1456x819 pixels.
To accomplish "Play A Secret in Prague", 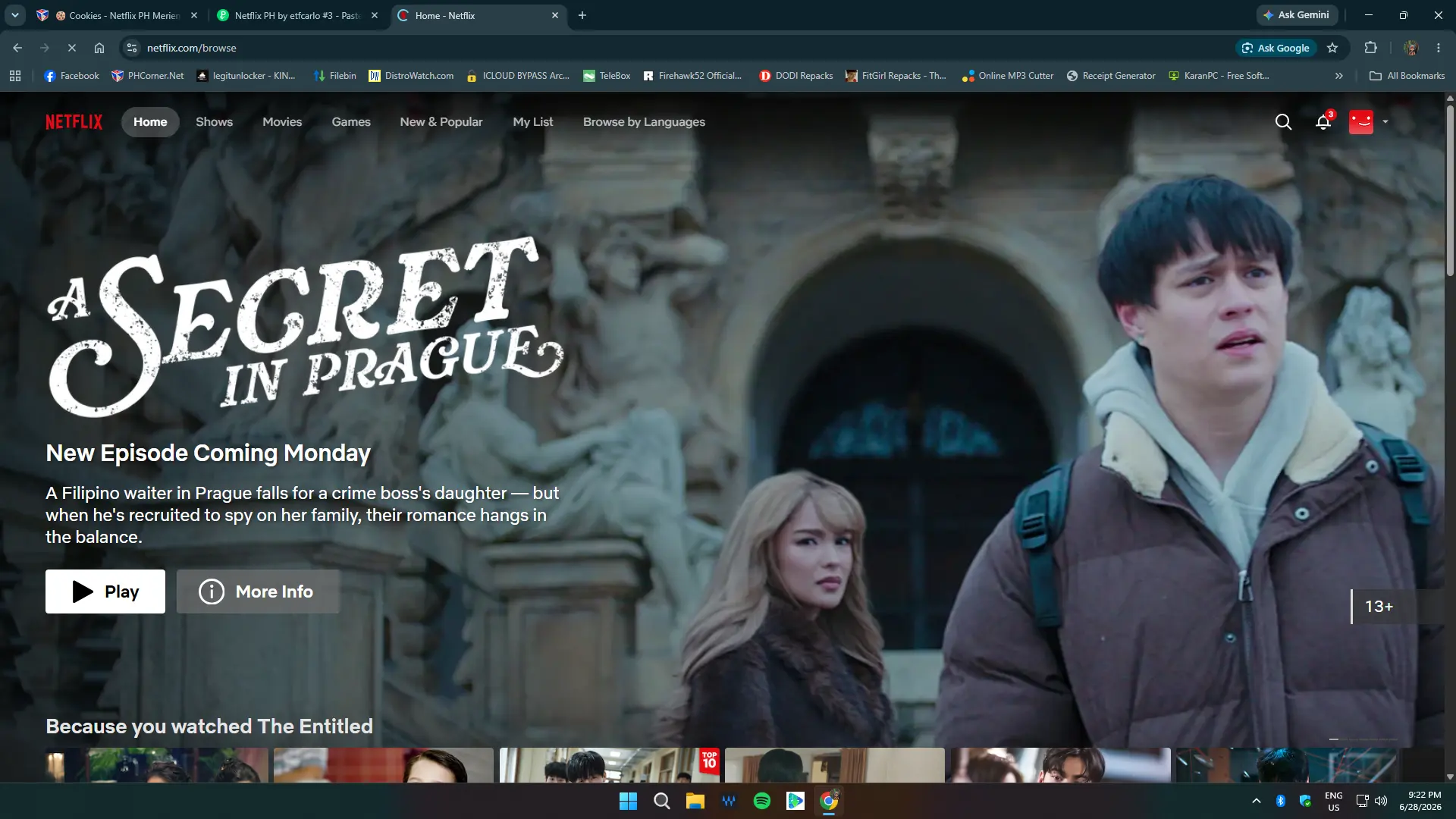I will tap(105, 591).
